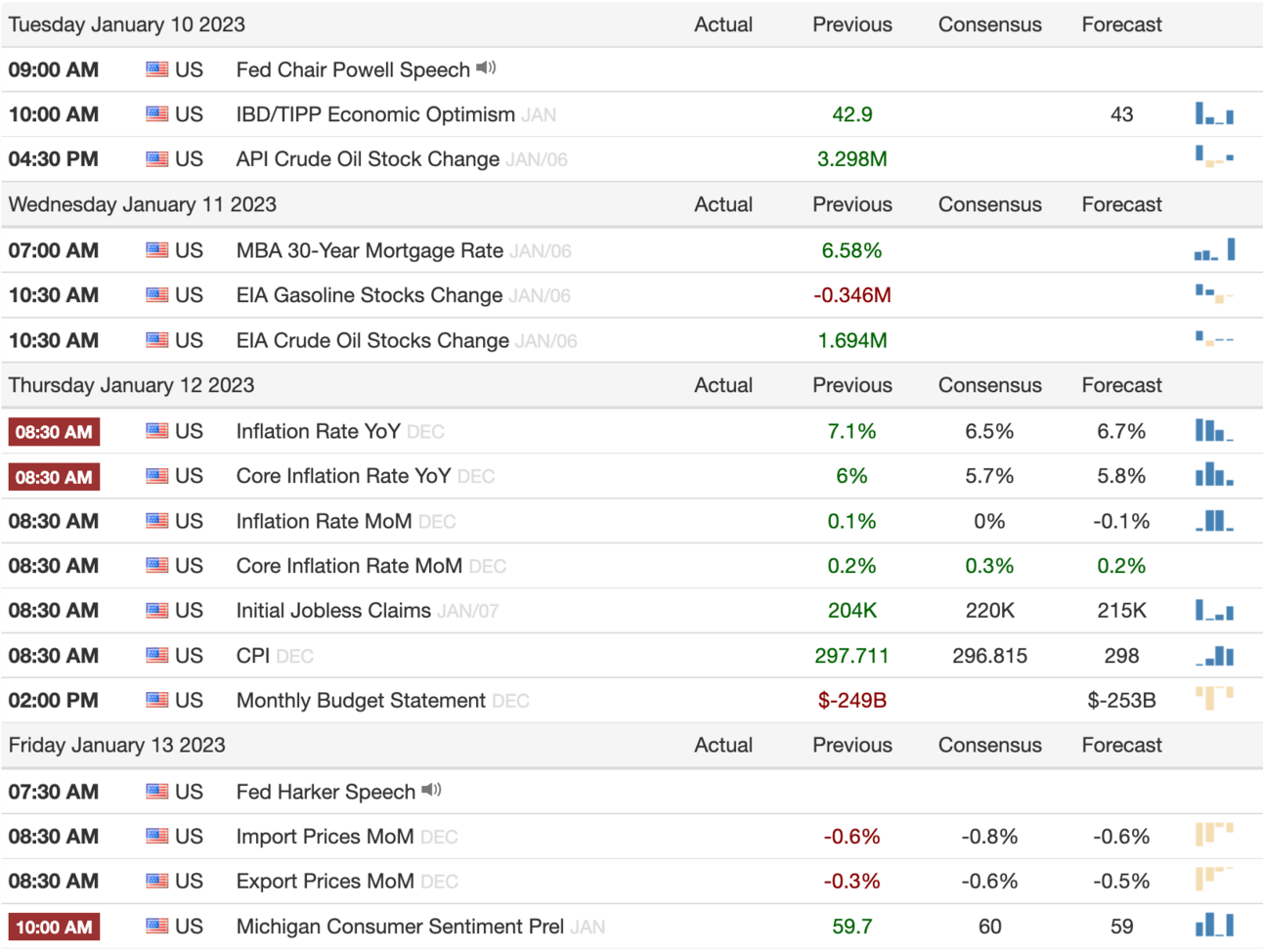The image size is (1263, 952).
Task: Click the API Crude Oil Stock Change link
Action: (x=368, y=159)
